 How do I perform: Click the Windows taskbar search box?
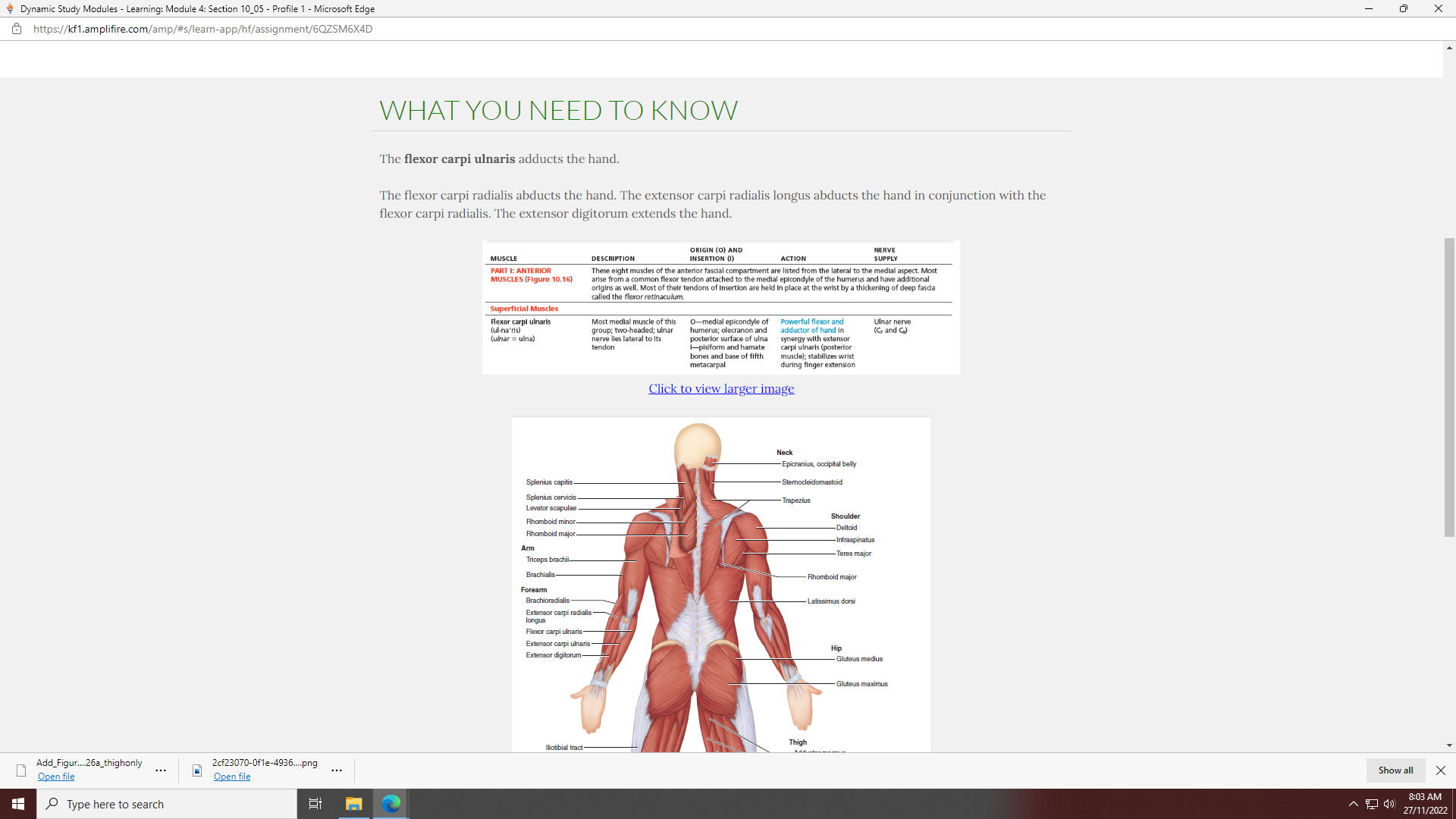[x=167, y=804]
